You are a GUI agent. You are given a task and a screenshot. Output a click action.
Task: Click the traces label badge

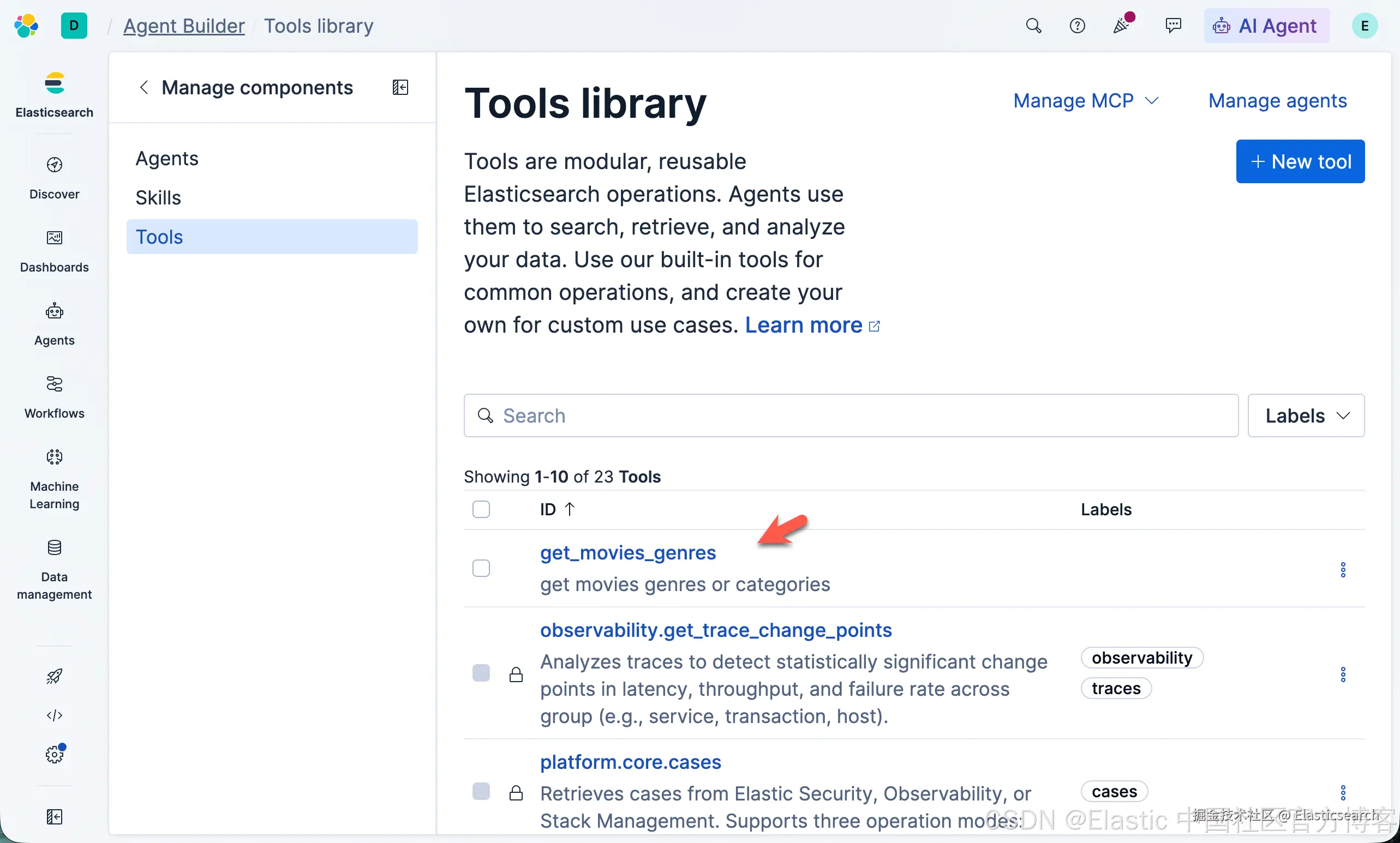1116,688
